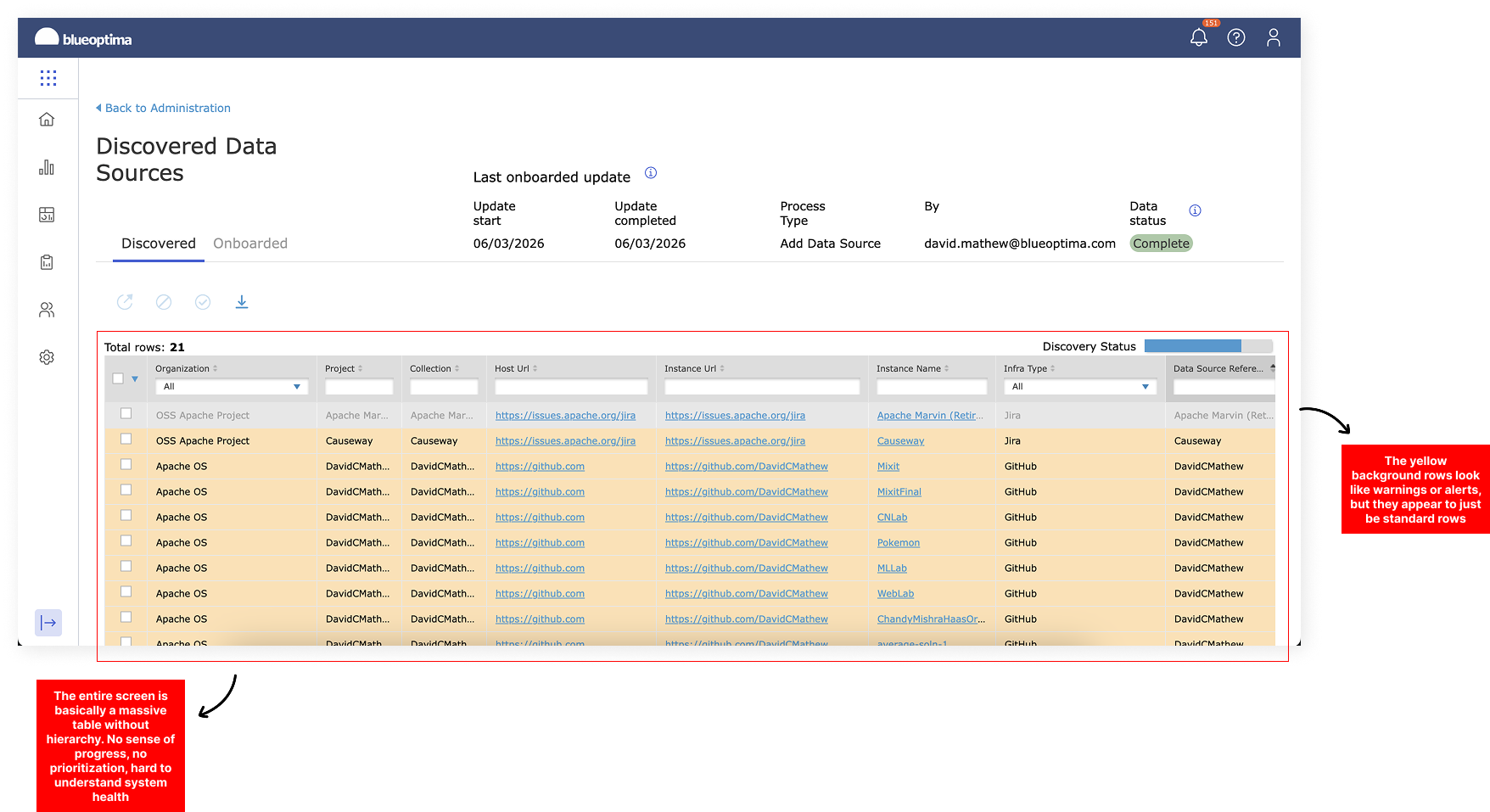
Task: Click the onboard export arrow toolbar icon
Action: [x=125, y=302]
